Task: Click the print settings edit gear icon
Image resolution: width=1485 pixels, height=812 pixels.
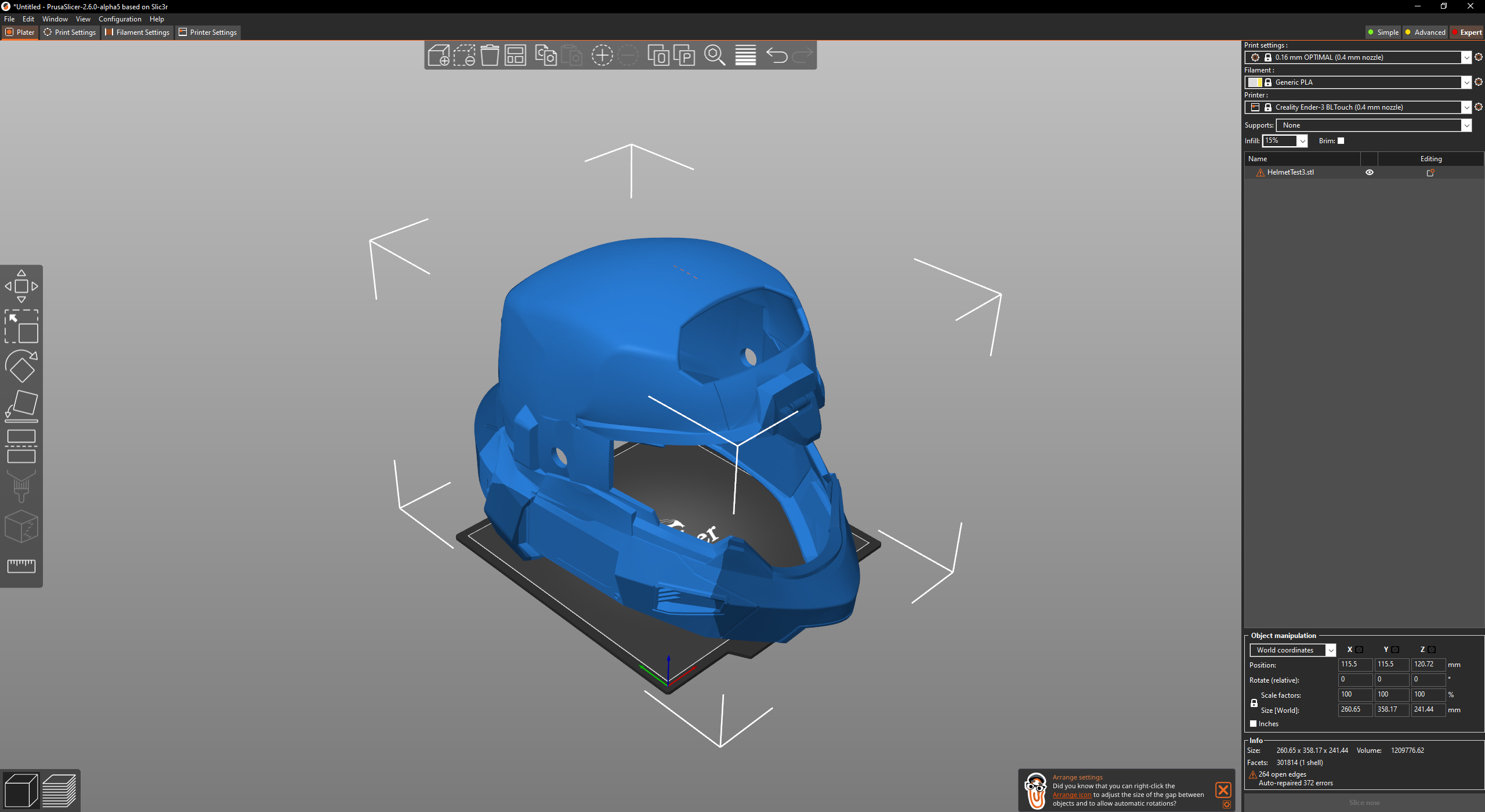Action: coord(1479,57)
